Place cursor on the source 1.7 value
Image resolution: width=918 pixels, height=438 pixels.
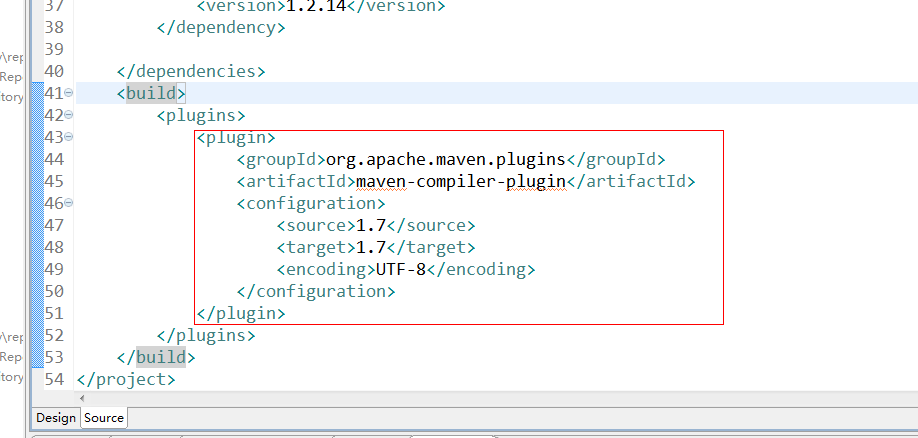(371, 225)
